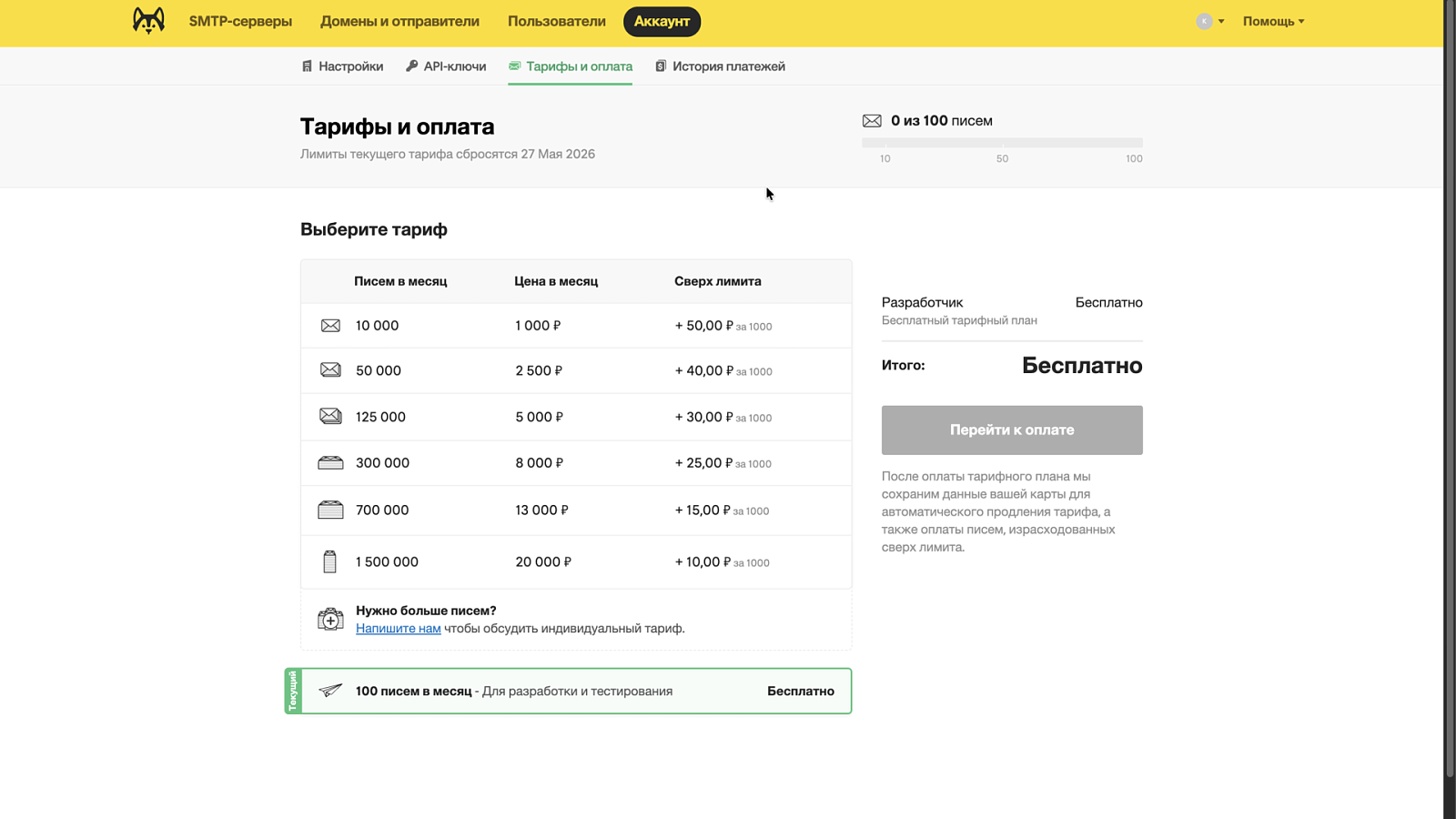Click the Перейти к оплате button
The height and width of the screenshot is (819, 1456).
pyautogui.click(x=1012, y=430)
